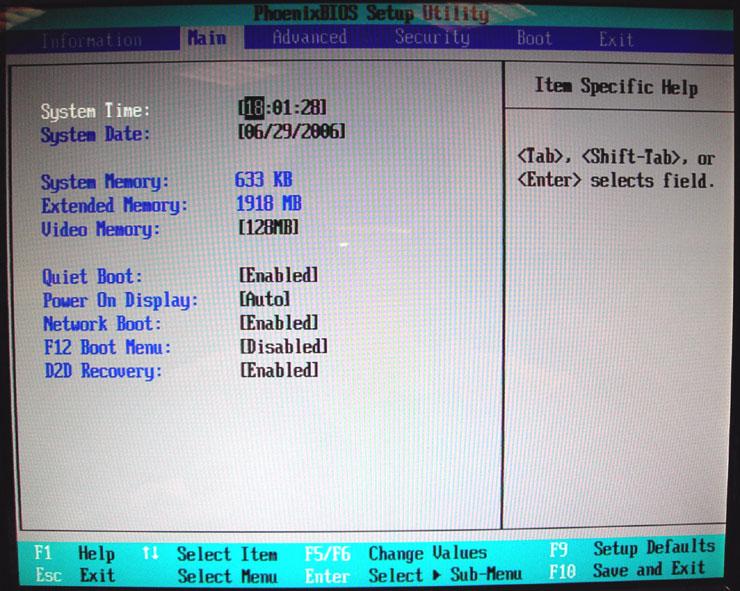The width and height of the screenshot is (740, 591).
Task: Open the Advanced tab
Action: [x=310, y=37]
